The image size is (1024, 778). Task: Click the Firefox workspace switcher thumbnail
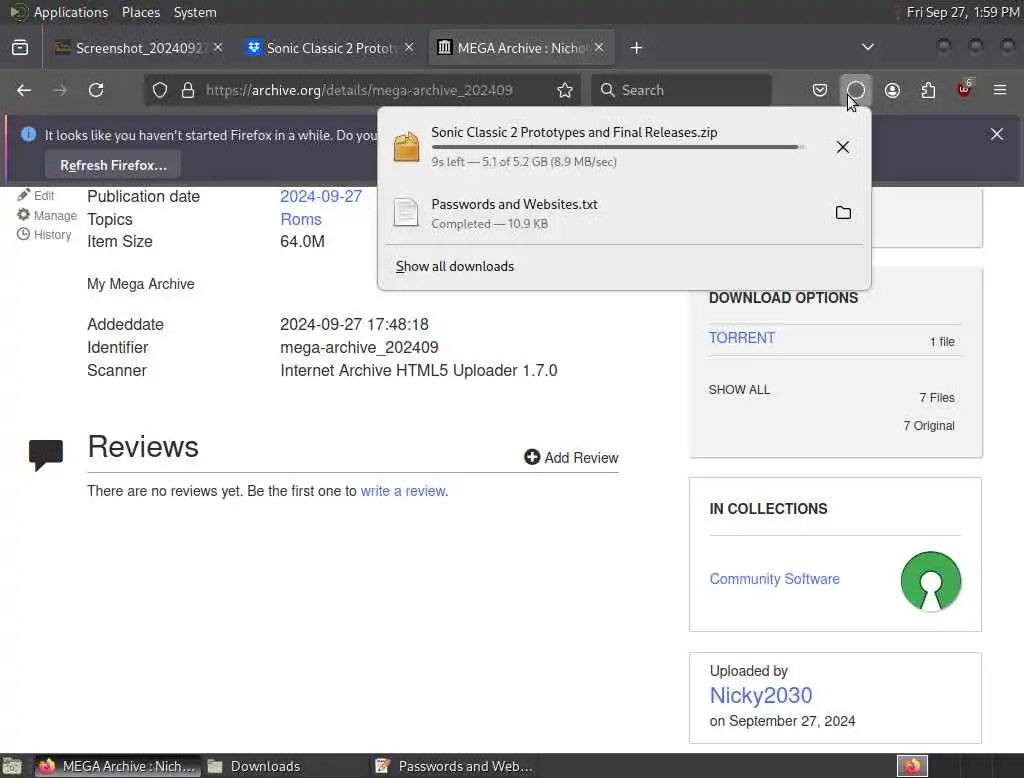click(912, 766)
